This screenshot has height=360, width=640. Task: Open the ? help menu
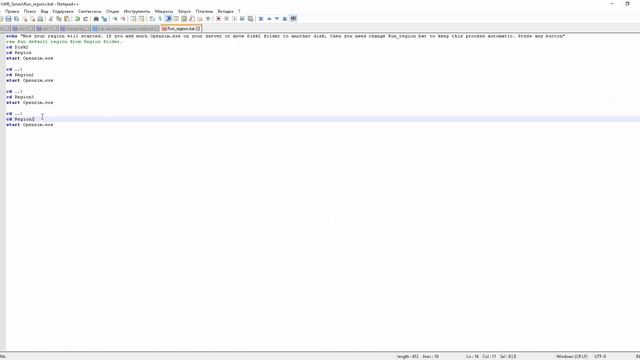click(239, 11)
